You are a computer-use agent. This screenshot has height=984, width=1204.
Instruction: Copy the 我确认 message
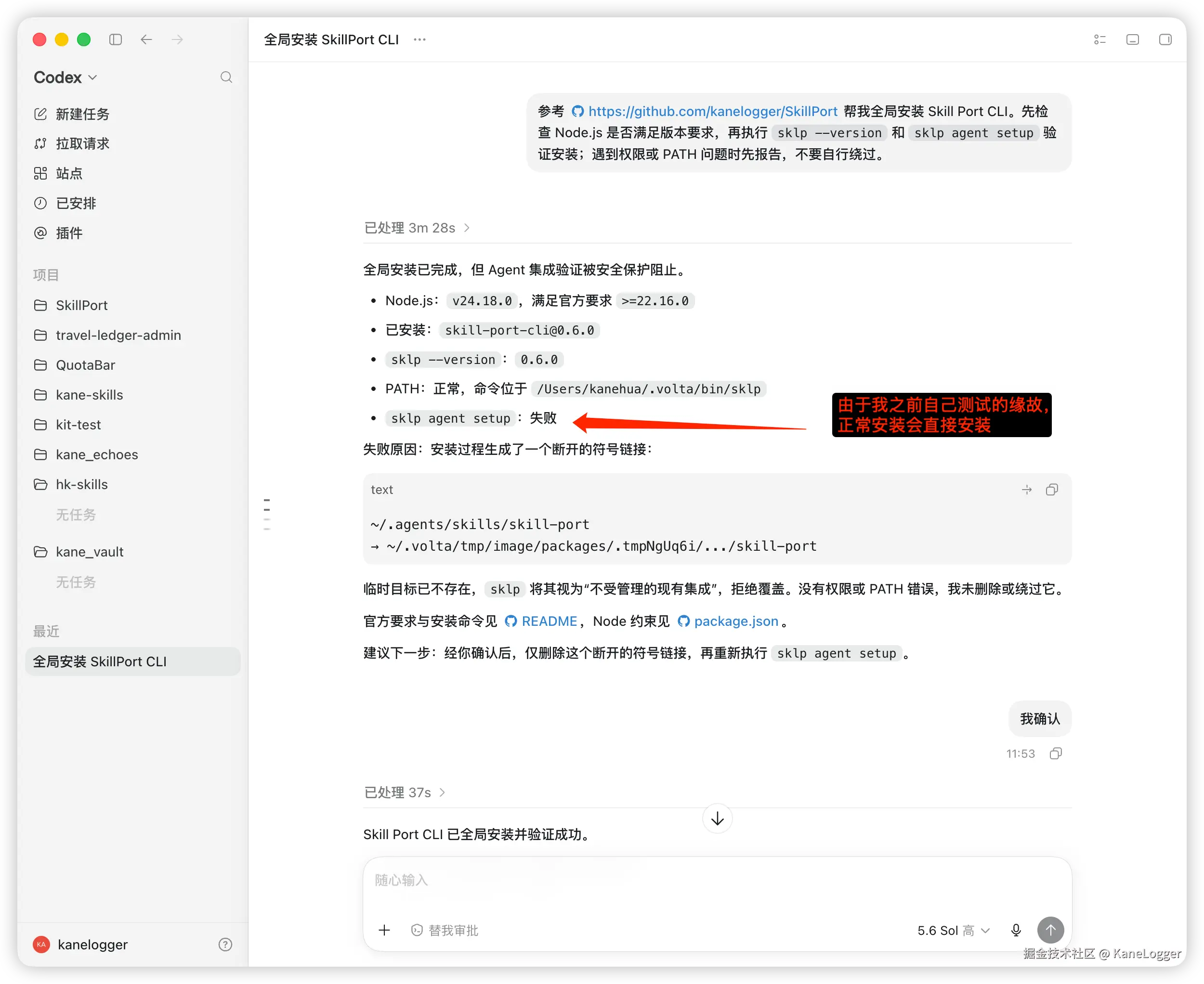pos(1055,753)
